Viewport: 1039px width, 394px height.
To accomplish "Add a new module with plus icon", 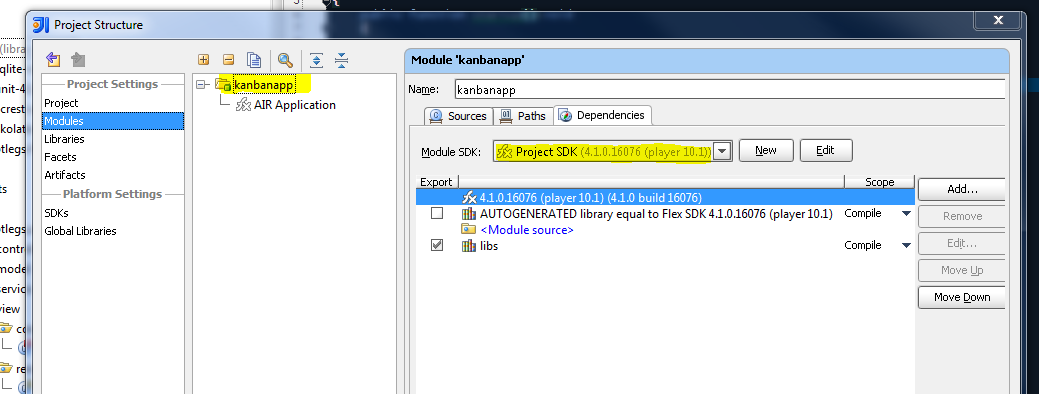I will 203,60.
